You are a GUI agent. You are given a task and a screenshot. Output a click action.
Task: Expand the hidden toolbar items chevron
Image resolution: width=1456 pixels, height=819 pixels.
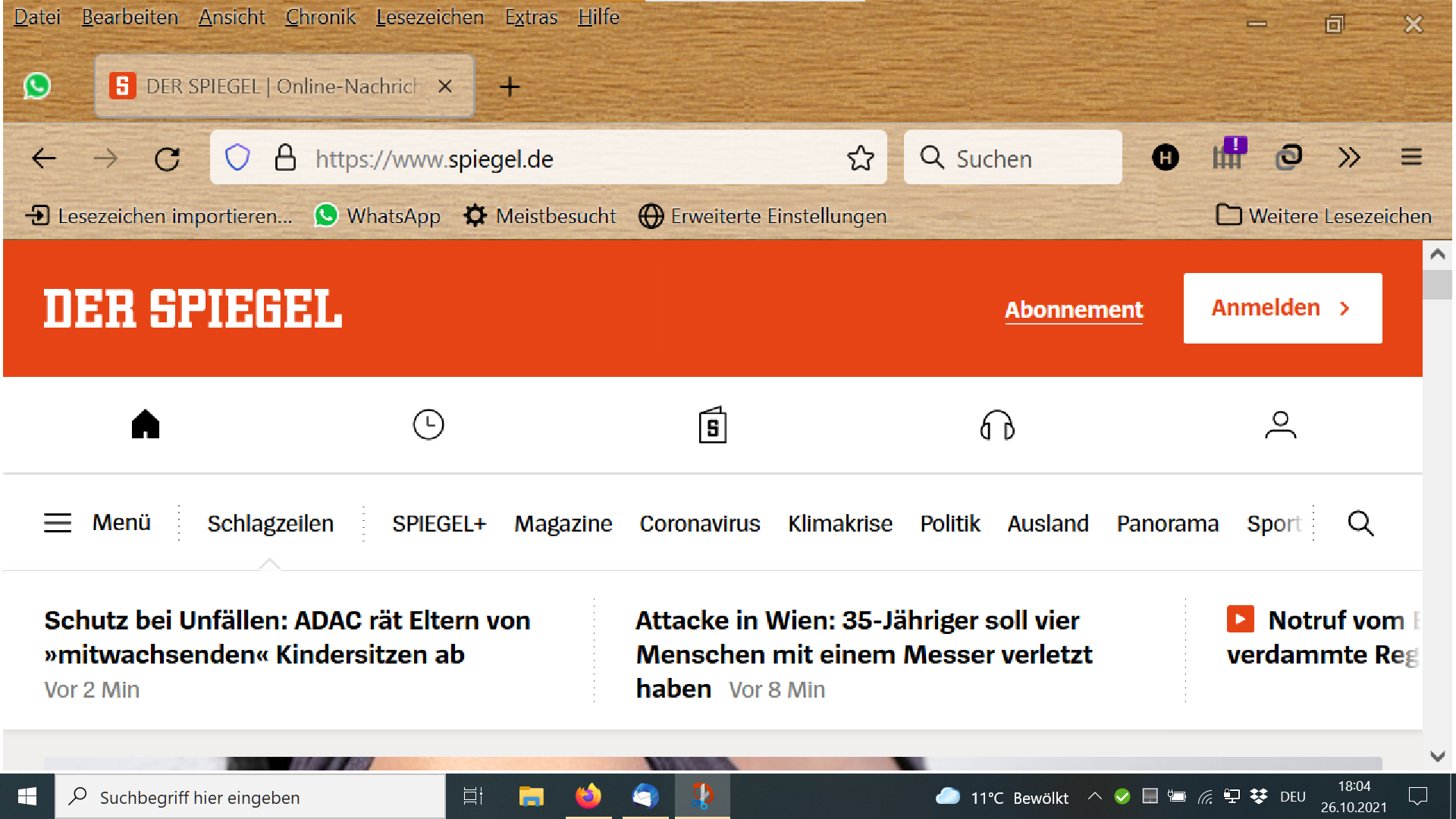coord(1349,158)
